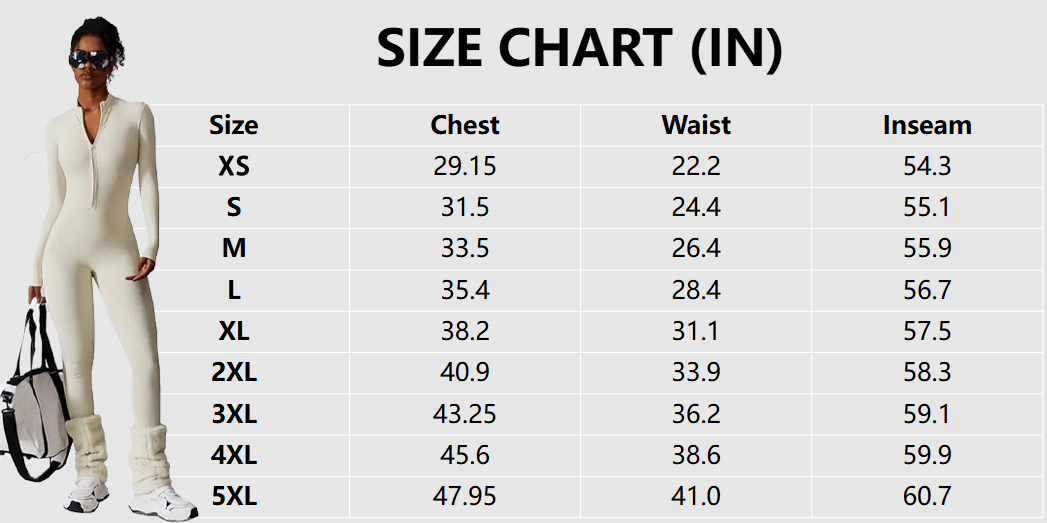Click inseam value 60.7 for 5XL

pos(927,496)
